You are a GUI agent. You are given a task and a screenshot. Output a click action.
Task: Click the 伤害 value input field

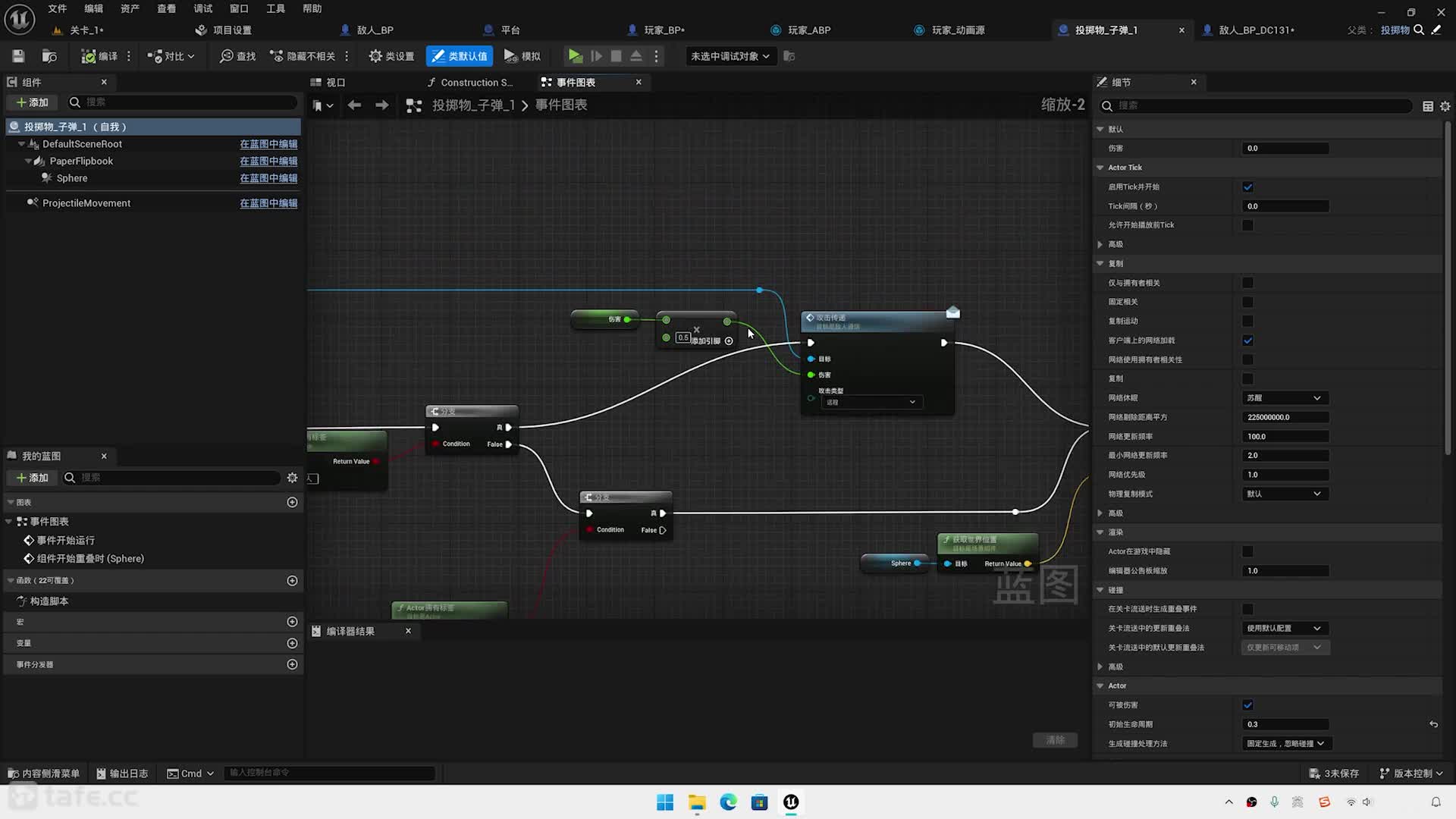(1285, 149)
